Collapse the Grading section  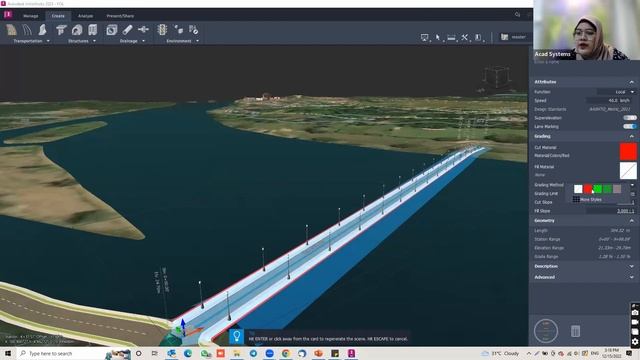[631, 136]
